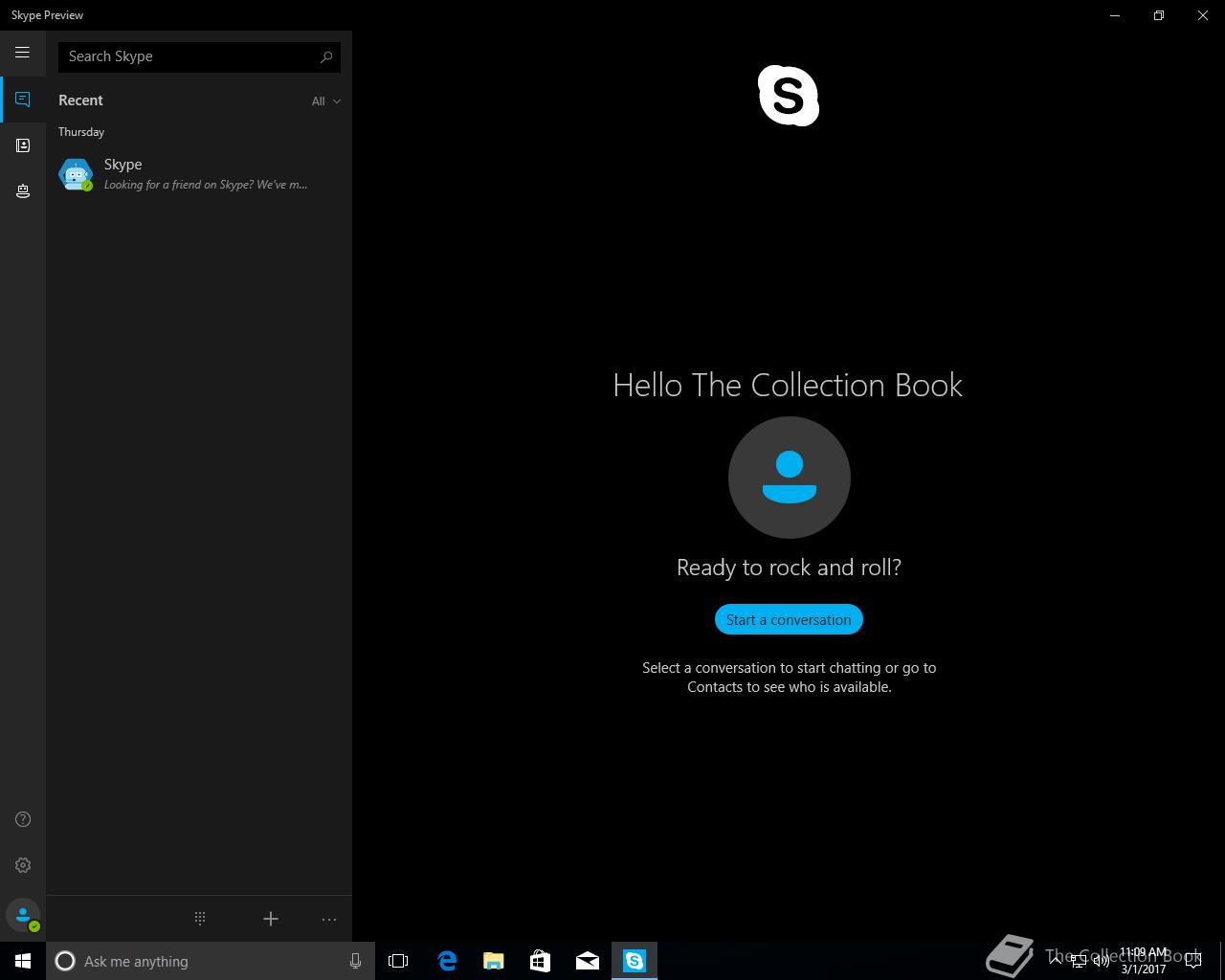
Task: Open File Explorer from the taskbar
Action: tap(494, 961)
